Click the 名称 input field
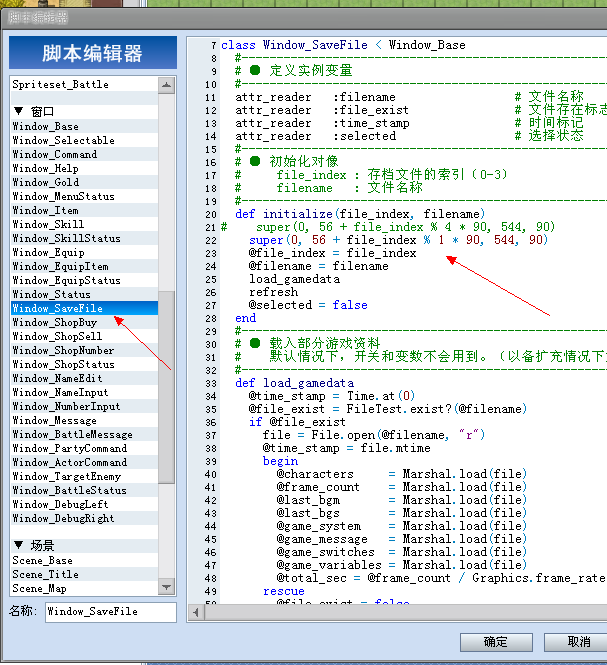This screenshot has width=607, height=665. pos(111,612)
